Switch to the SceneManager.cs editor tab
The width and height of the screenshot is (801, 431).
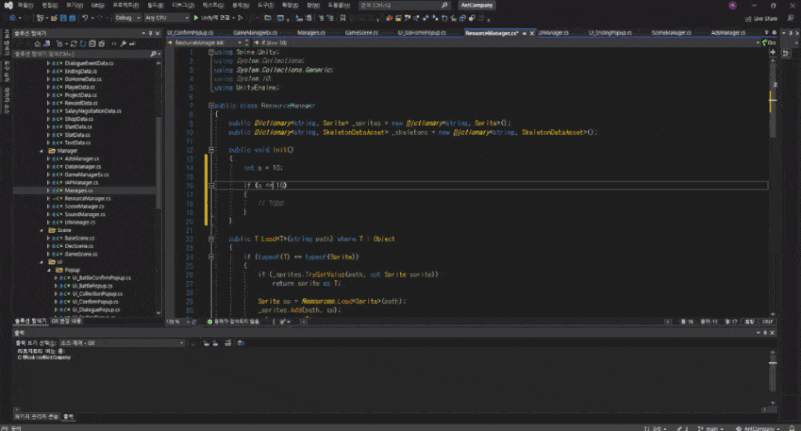point(672,32)
